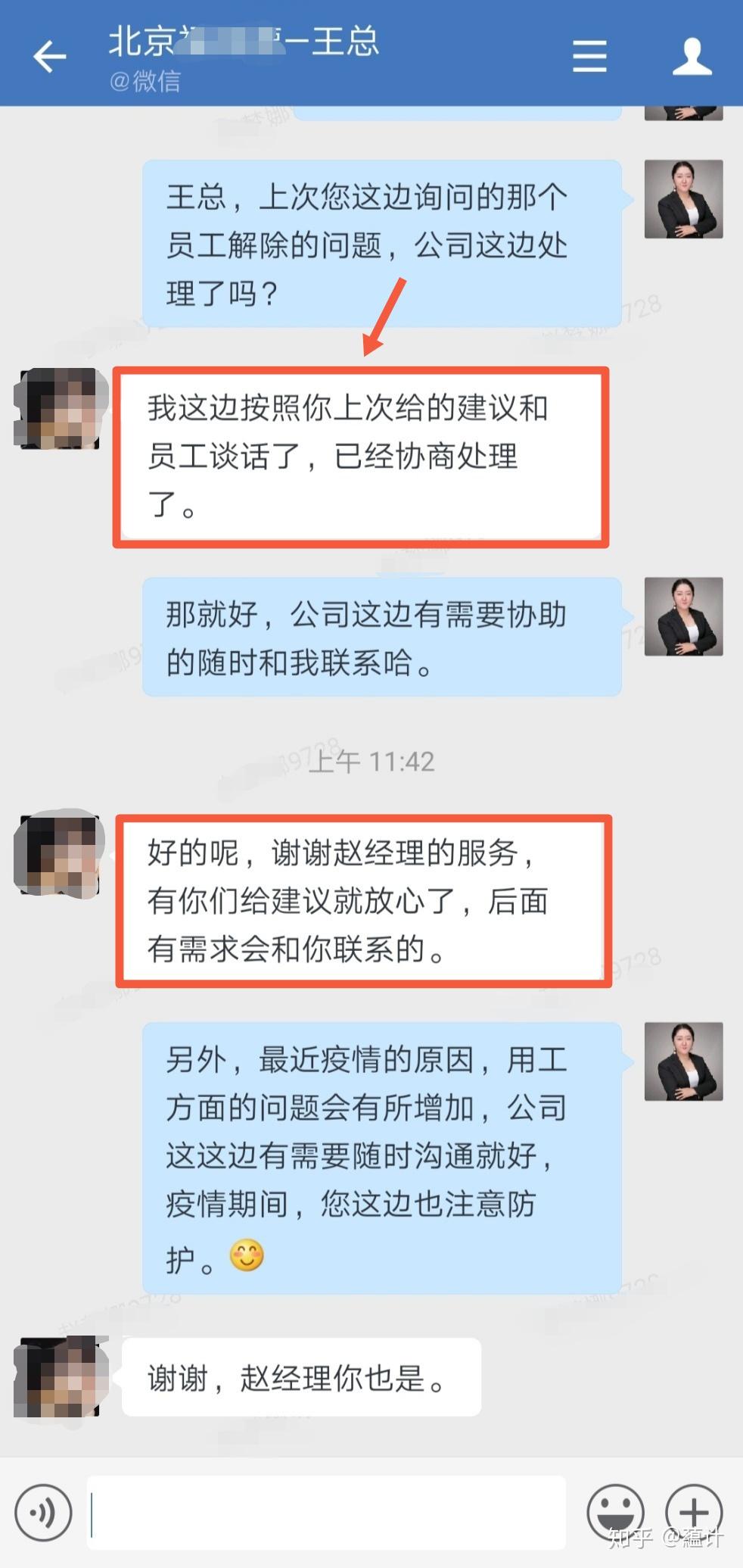Tap the plus attachment icon
This screenshot has width=743, height=1568.
pos(694,1512)
